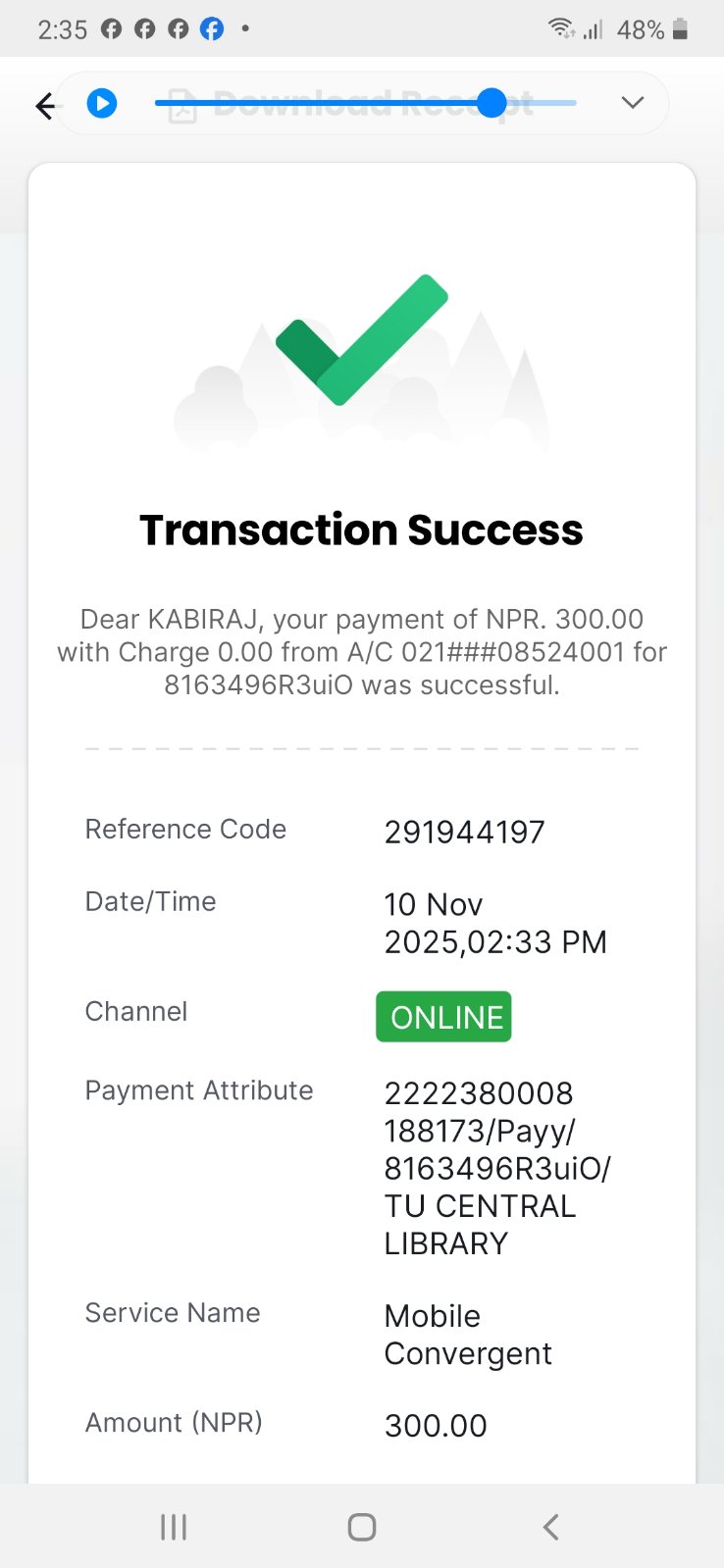Open the blue Facebook notification icon
Image resolution: width=724 pixels, height=1568 pixels.
[212, 29]
